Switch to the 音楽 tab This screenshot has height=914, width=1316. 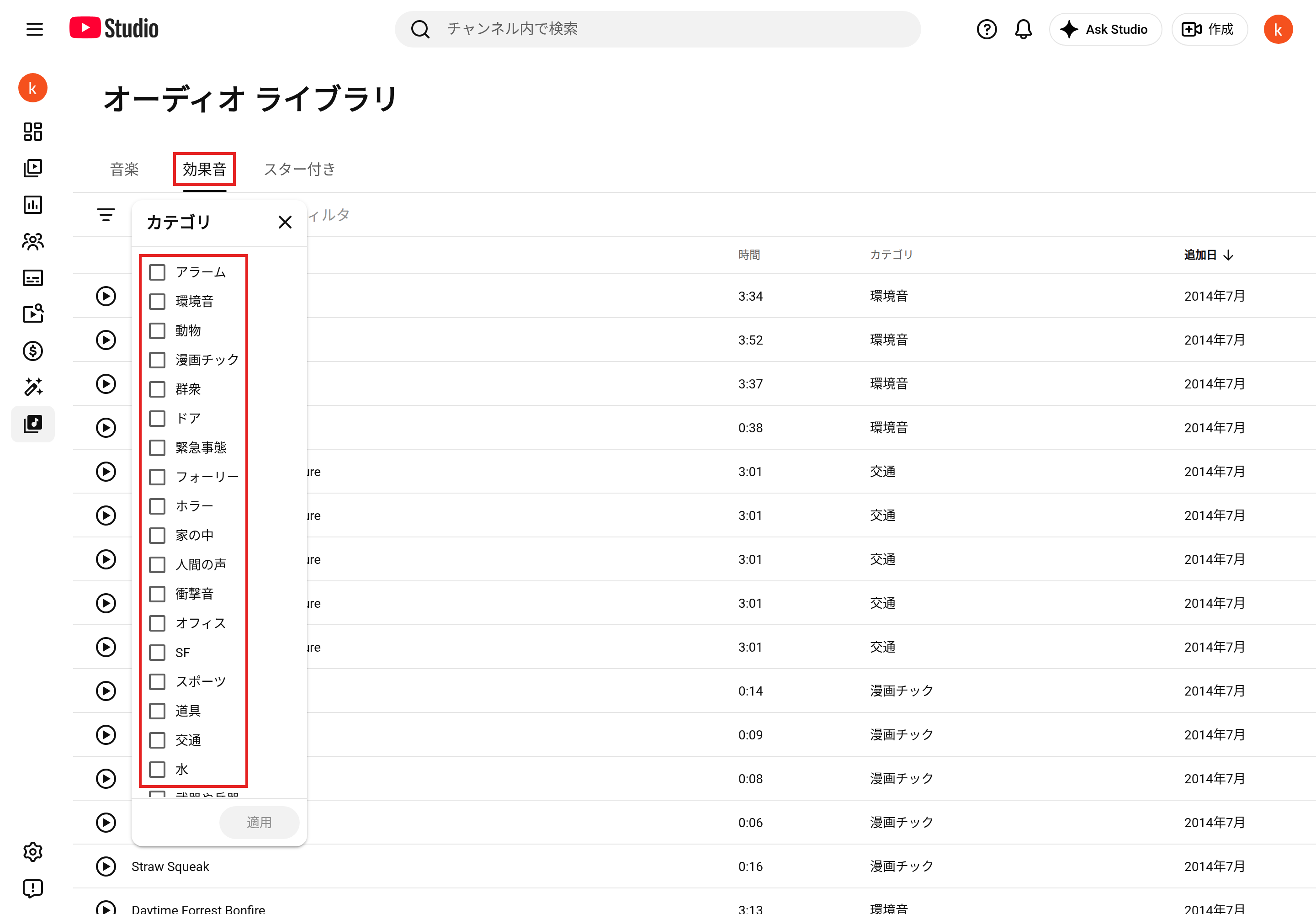[x=124, y=170]
